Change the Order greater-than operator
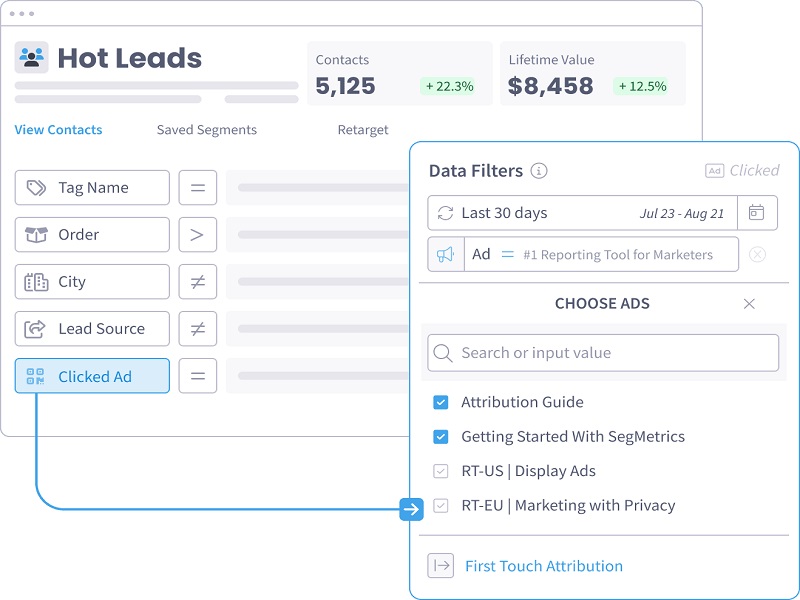800x600 pixels. pos(198,235)
